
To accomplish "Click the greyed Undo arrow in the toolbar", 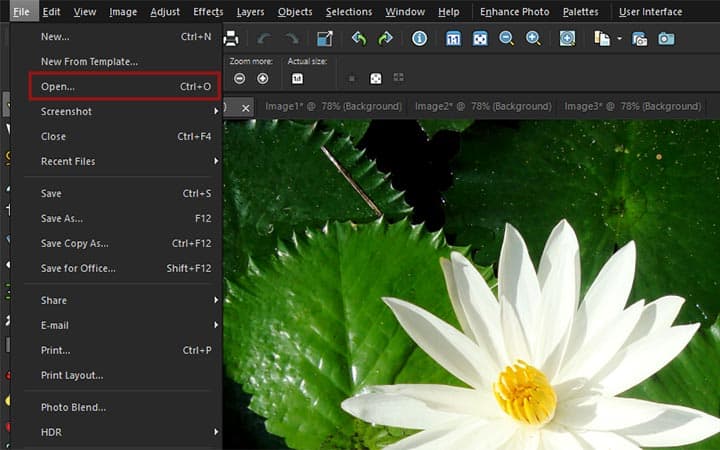I will (x=264, y=39).
